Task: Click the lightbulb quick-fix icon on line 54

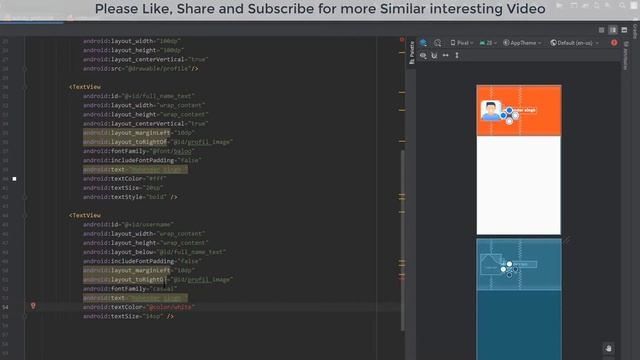Action: point(33,305)
